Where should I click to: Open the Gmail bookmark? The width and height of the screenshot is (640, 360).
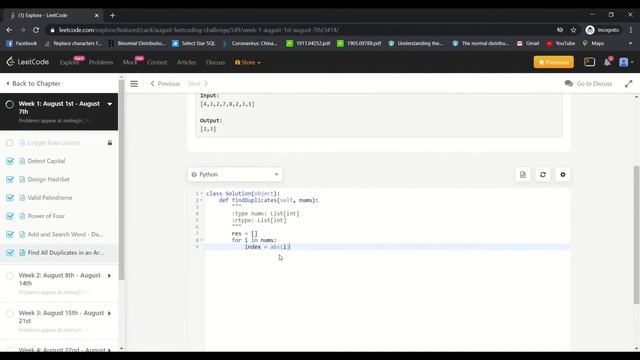528,43
